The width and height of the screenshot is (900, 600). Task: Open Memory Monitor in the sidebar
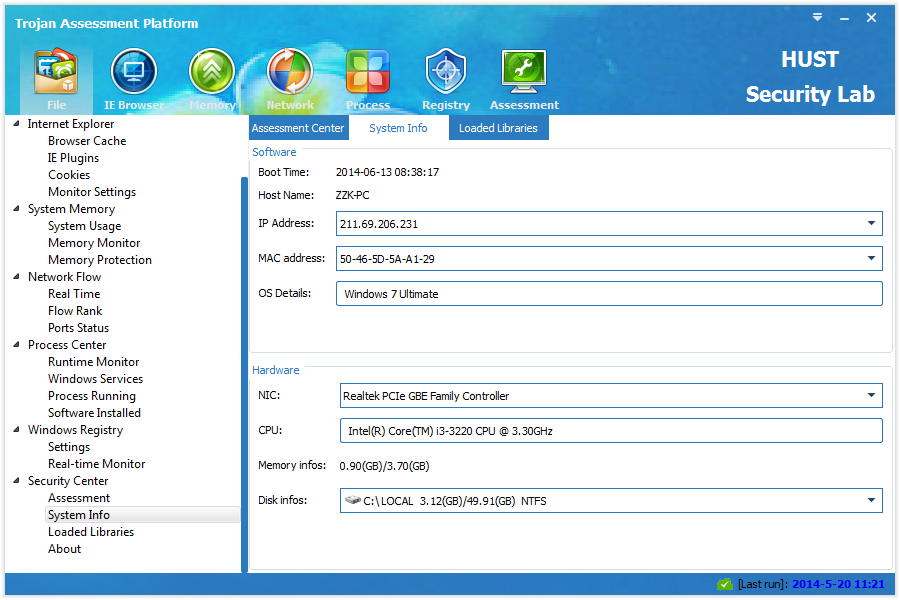point(94,243)
